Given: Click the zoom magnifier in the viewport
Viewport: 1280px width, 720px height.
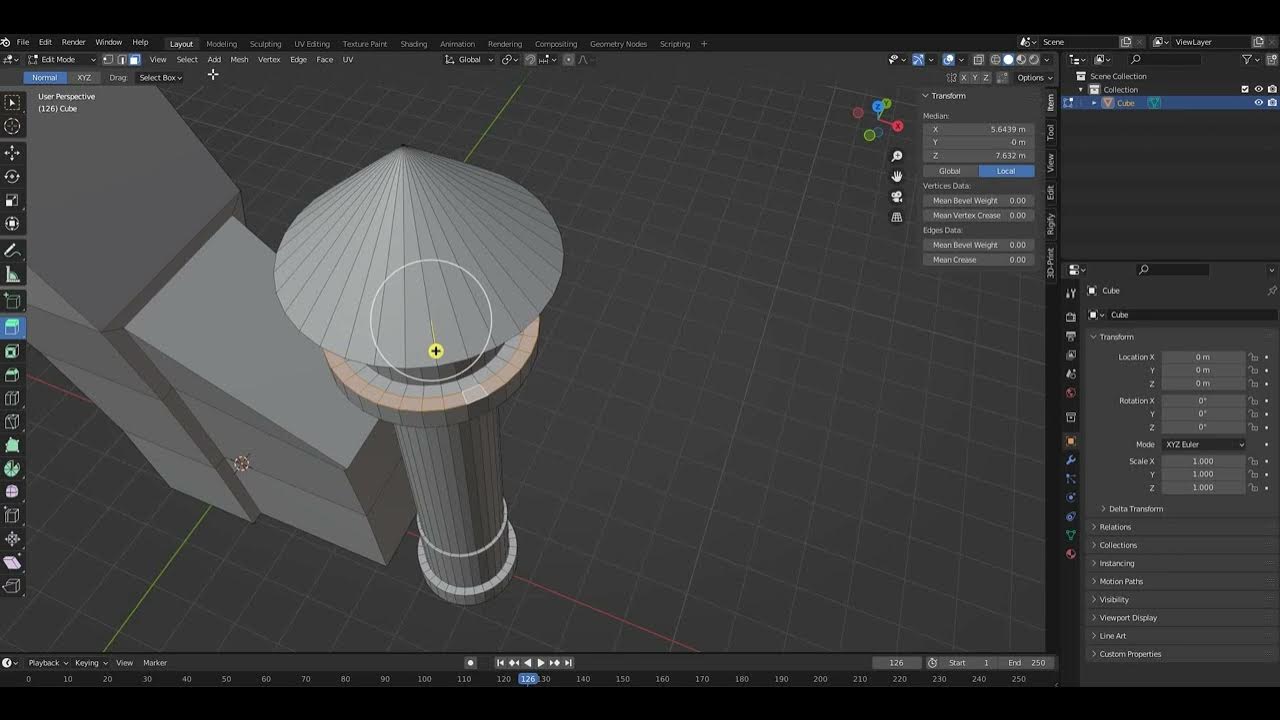Looking at the screenshot, I should coord(897,156).
